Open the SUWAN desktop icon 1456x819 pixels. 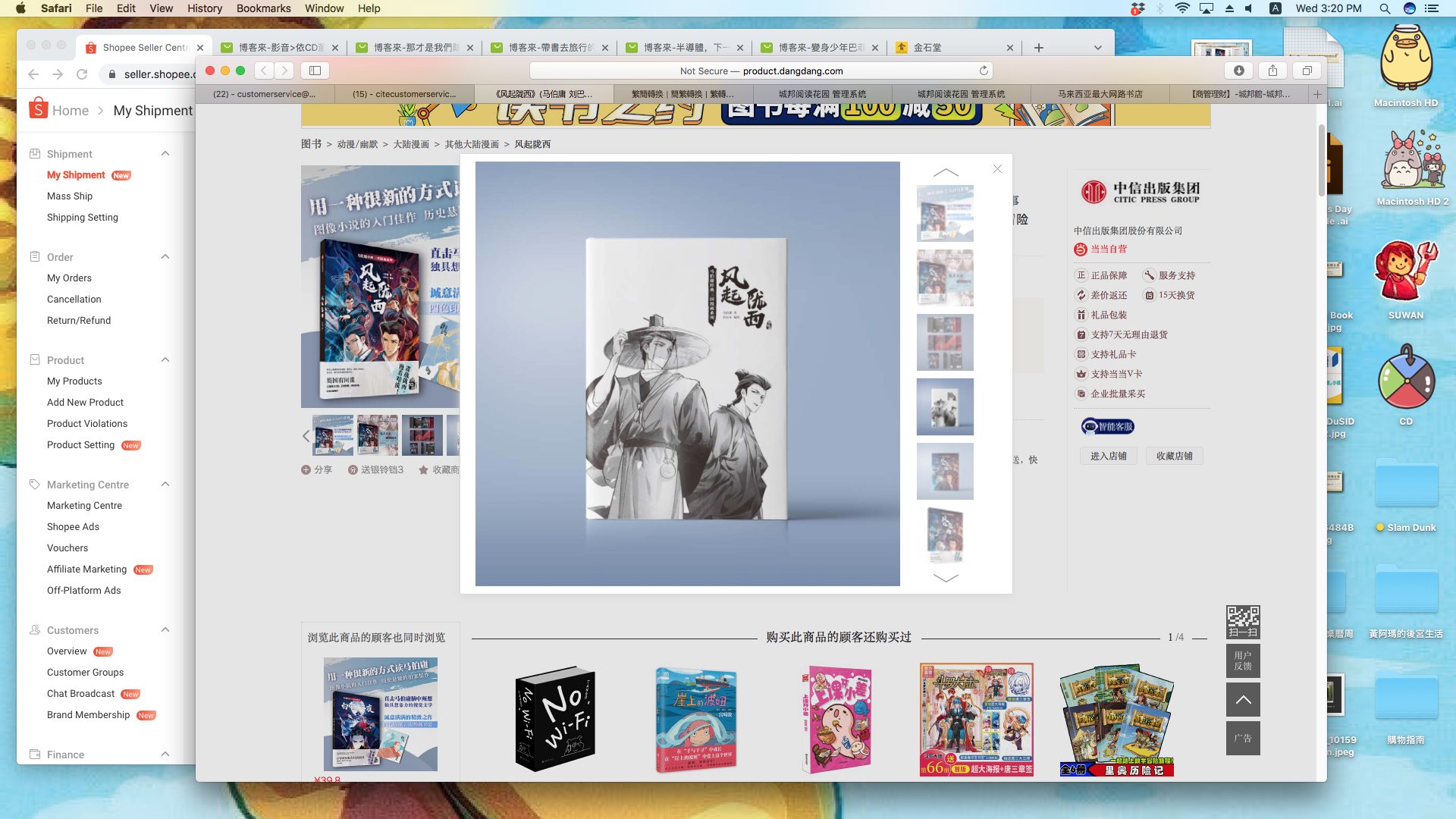tap(1405, 281)
